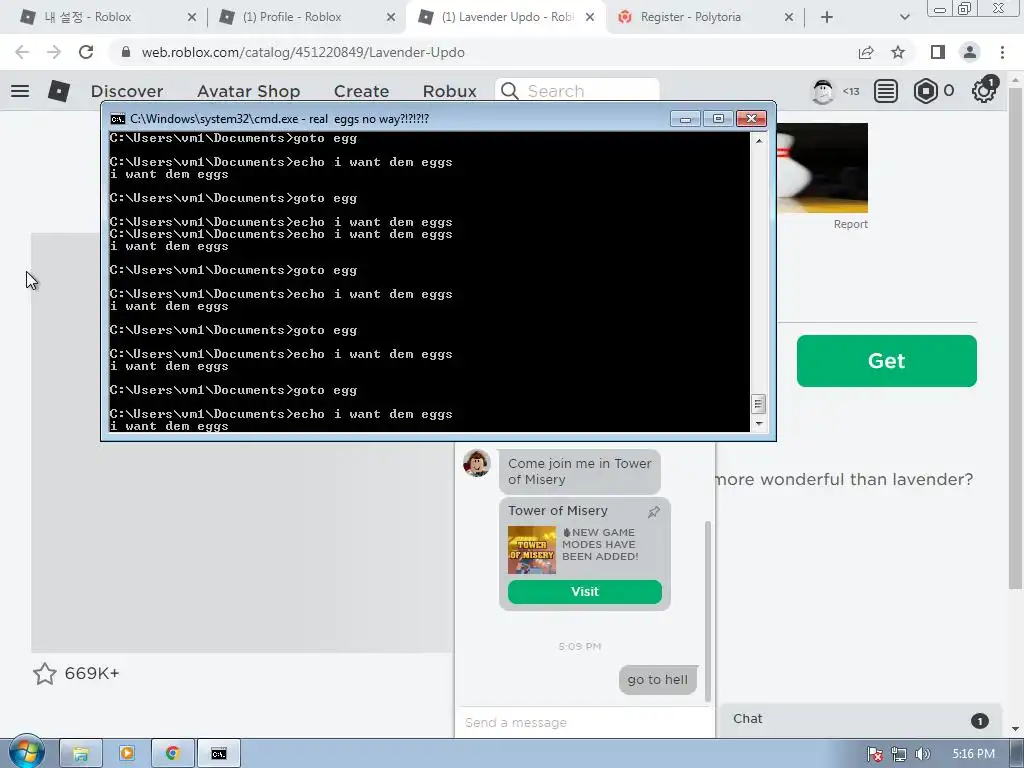Open the Action Center flag tray icon
This screenshot has width=1024, height=768.
tap(875, 754)
